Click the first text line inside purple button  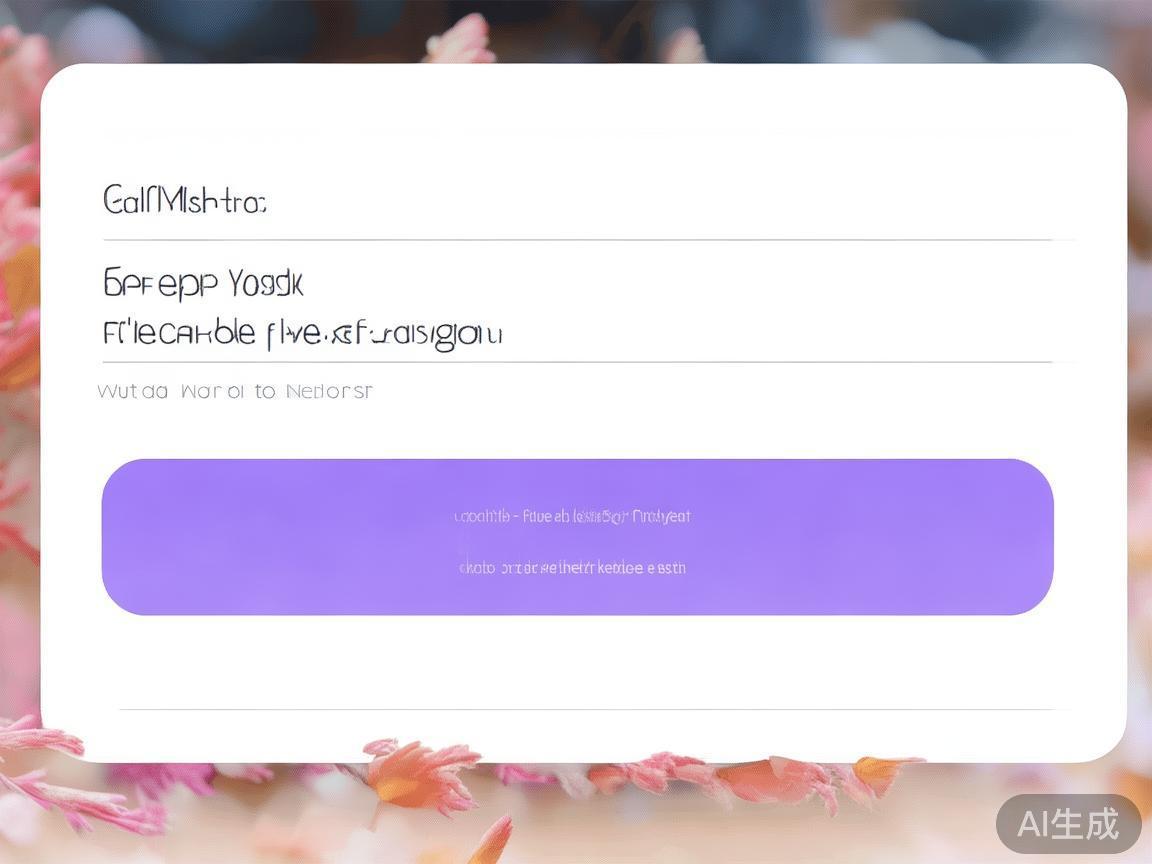[x=572, y=516]
